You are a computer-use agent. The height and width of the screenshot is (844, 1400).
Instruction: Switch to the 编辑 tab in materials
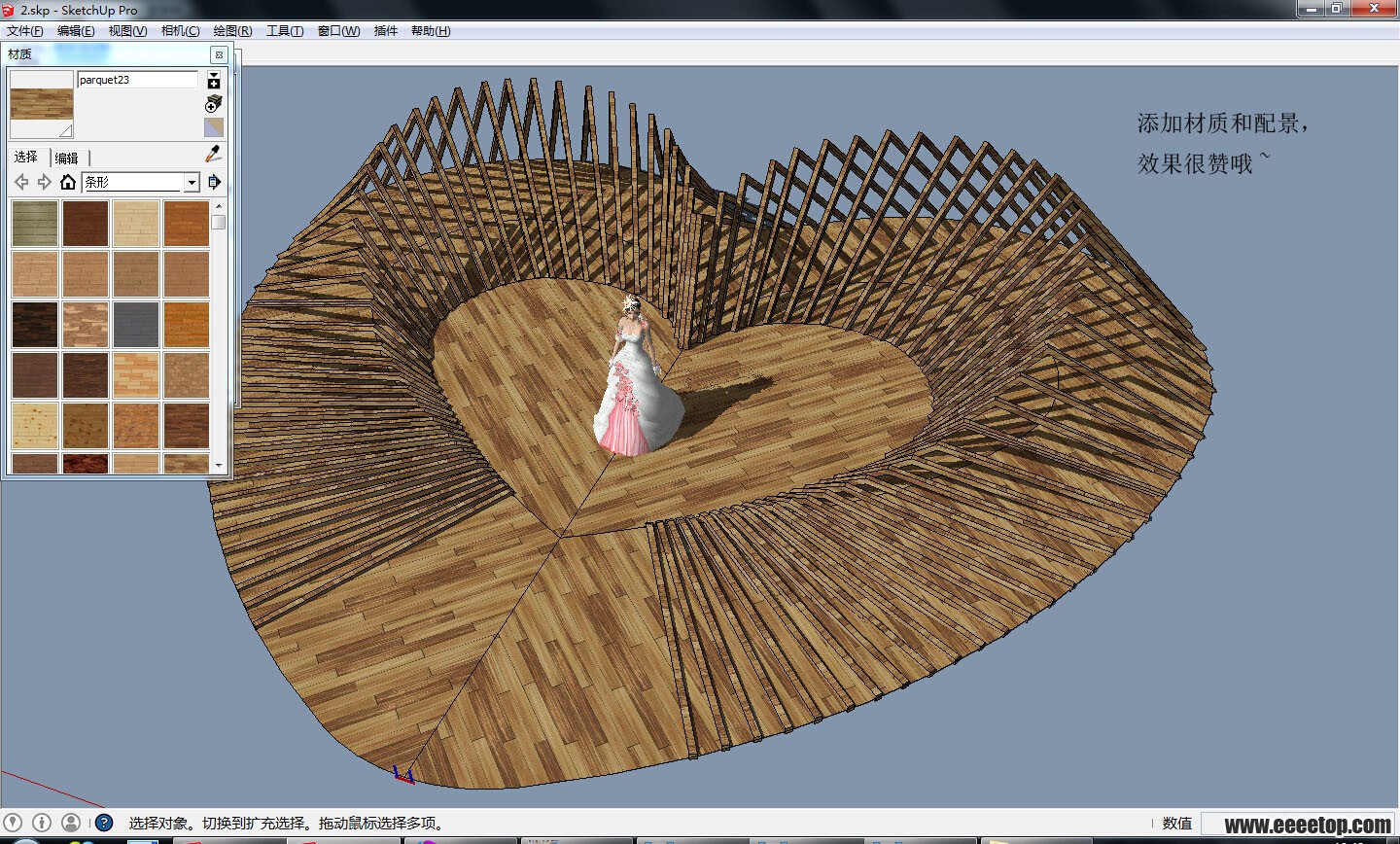click(x=66, y=158)
